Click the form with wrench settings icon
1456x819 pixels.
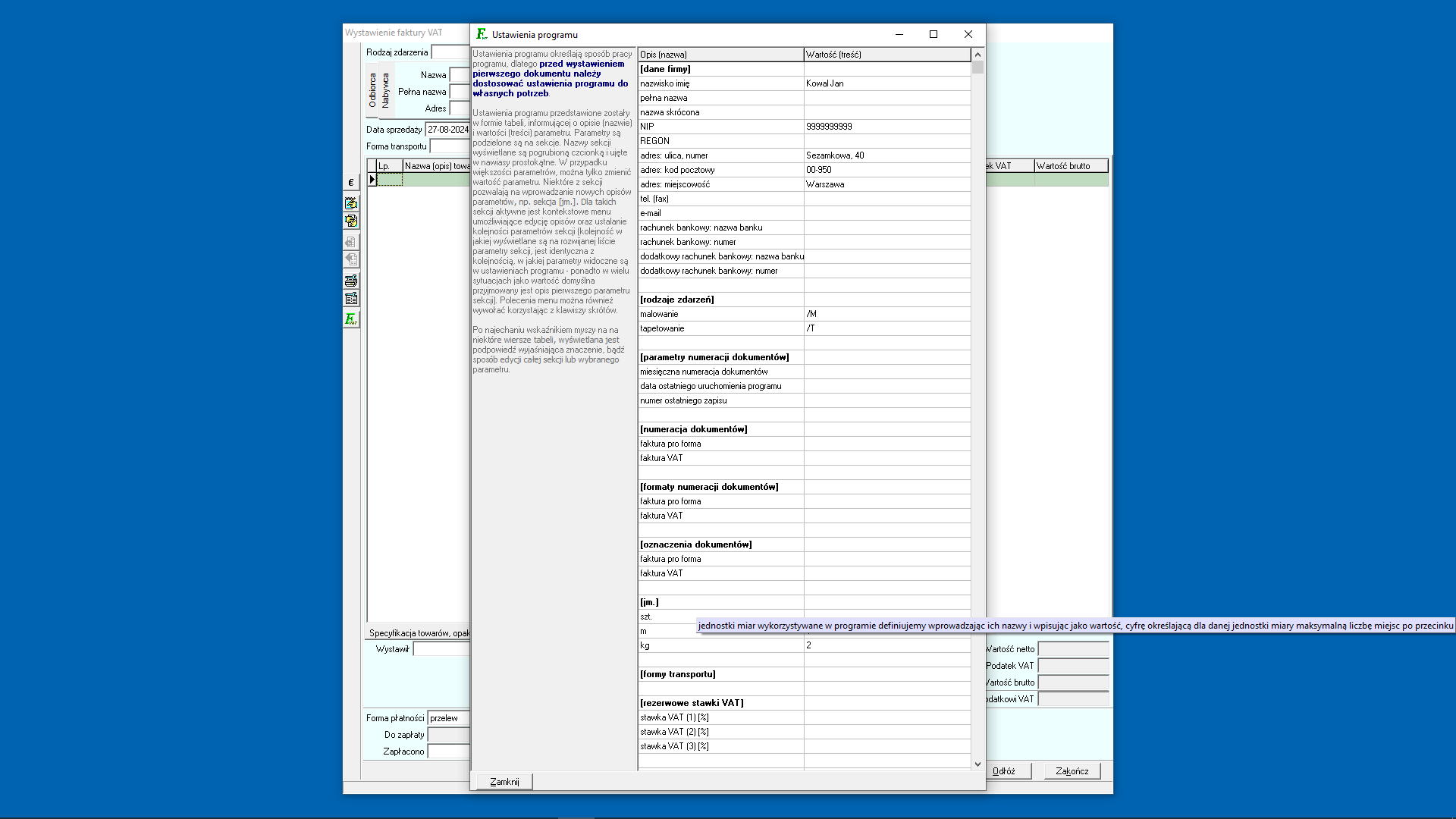351,299
